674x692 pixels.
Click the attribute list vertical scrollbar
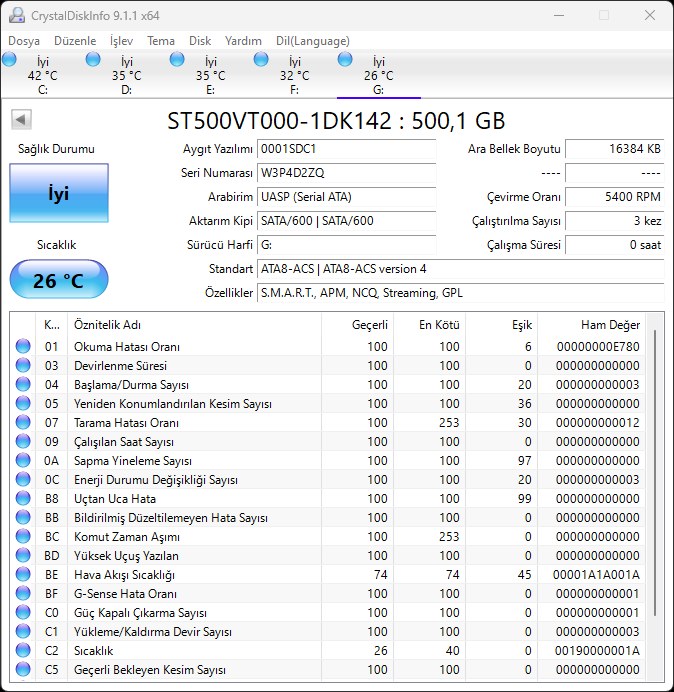coord(655,472)
